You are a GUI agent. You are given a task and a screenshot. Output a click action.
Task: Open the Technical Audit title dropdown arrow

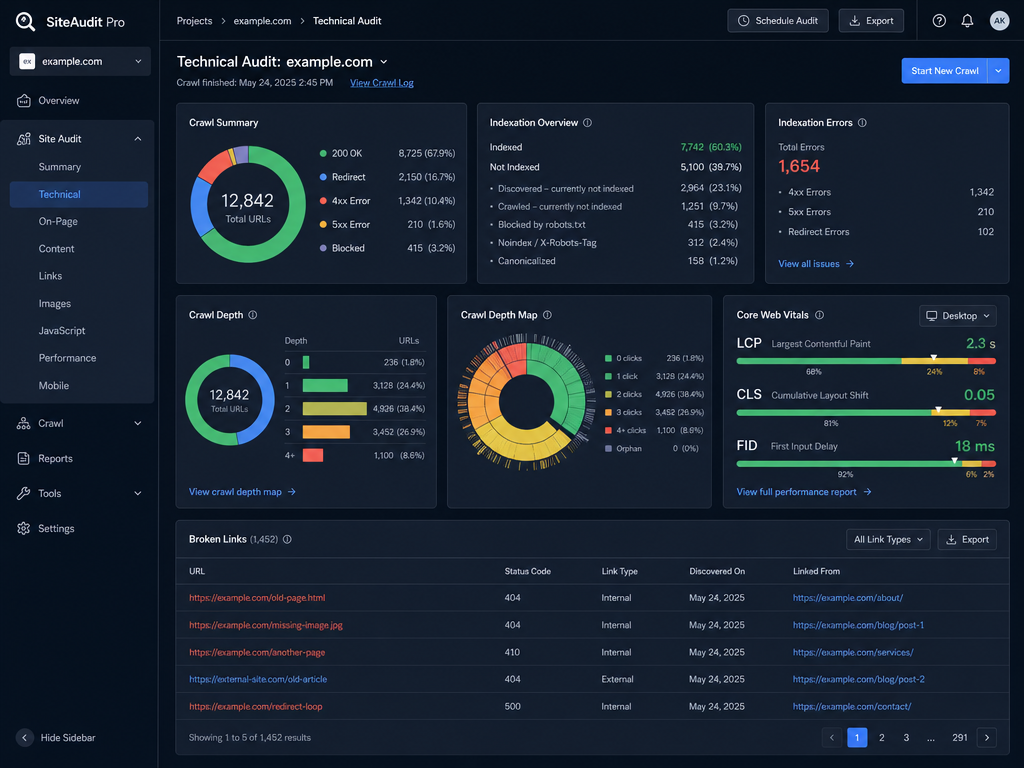point(384,62)
